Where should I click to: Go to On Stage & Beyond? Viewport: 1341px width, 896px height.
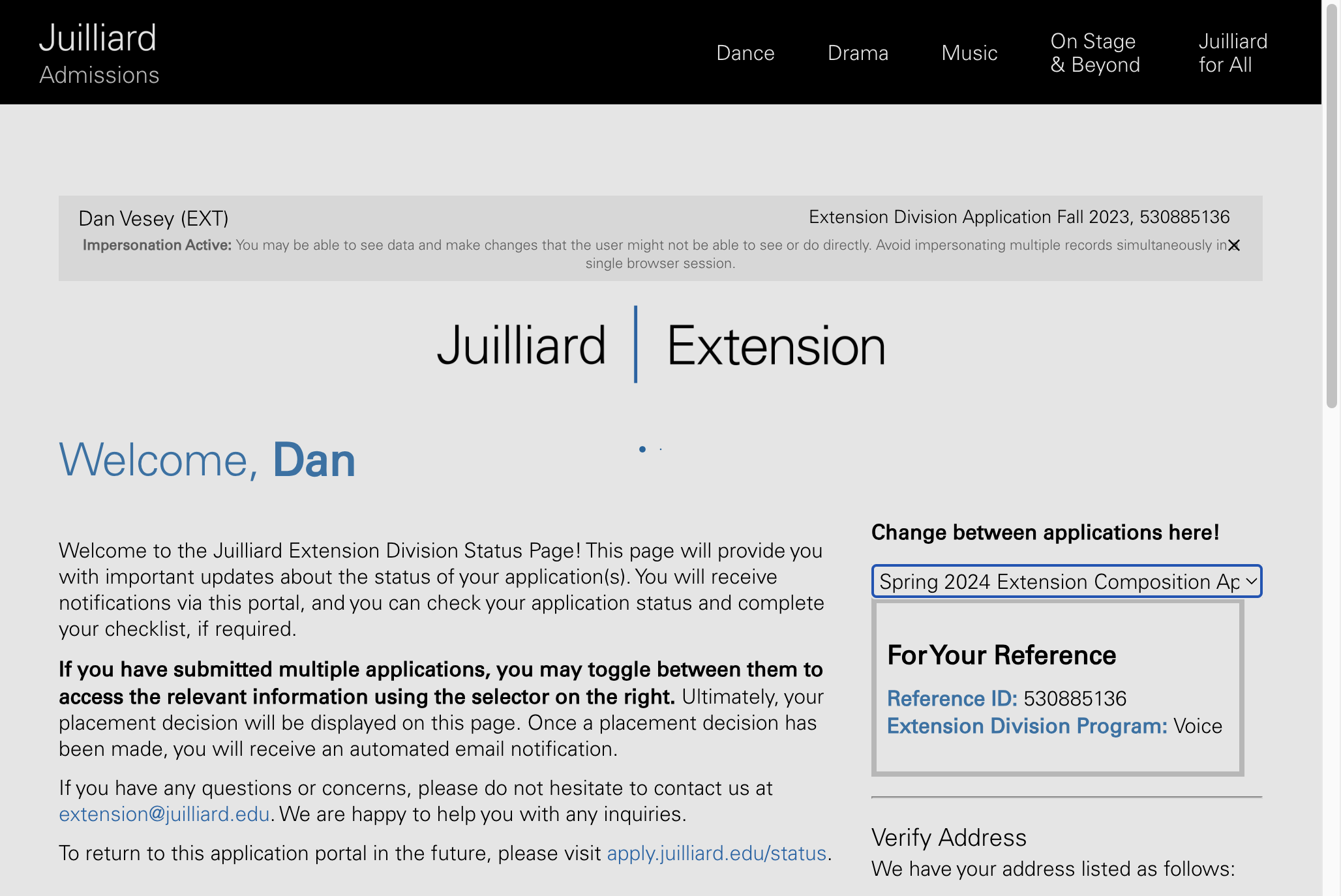coord(1095,53)
